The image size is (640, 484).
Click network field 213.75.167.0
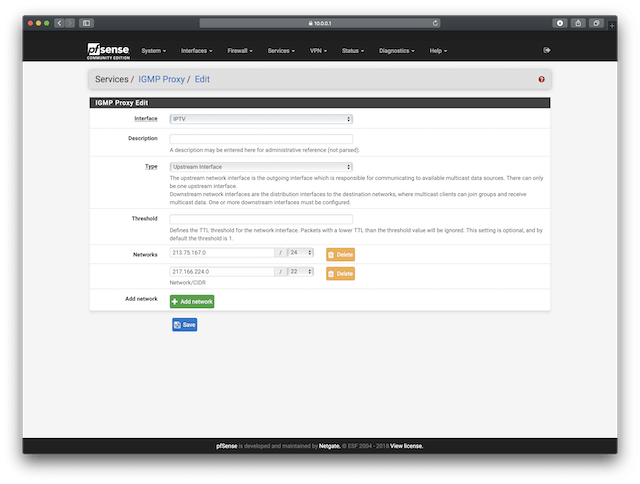click(x=222, y=253)
